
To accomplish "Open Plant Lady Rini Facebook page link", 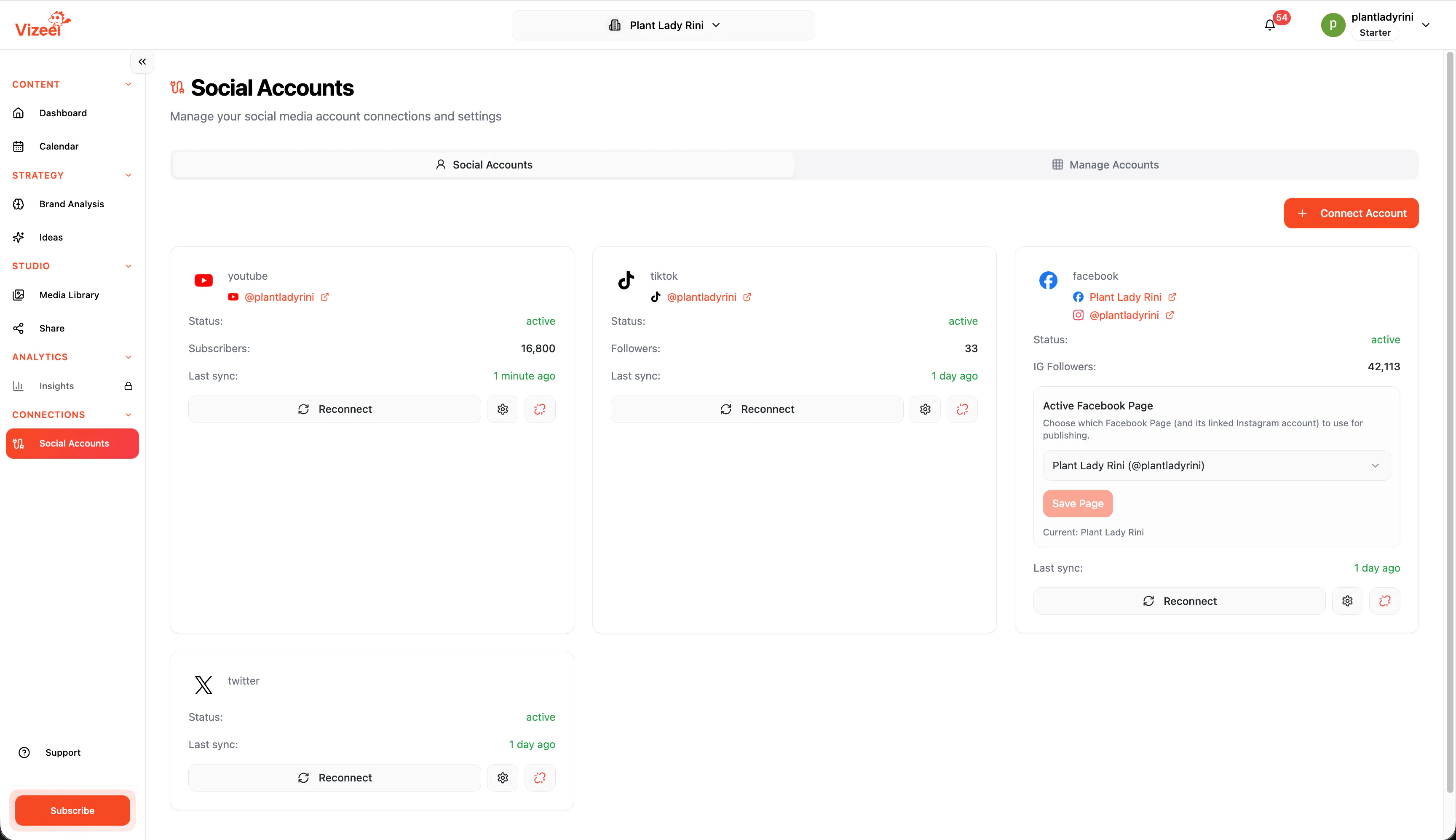I will point(1125,297).
